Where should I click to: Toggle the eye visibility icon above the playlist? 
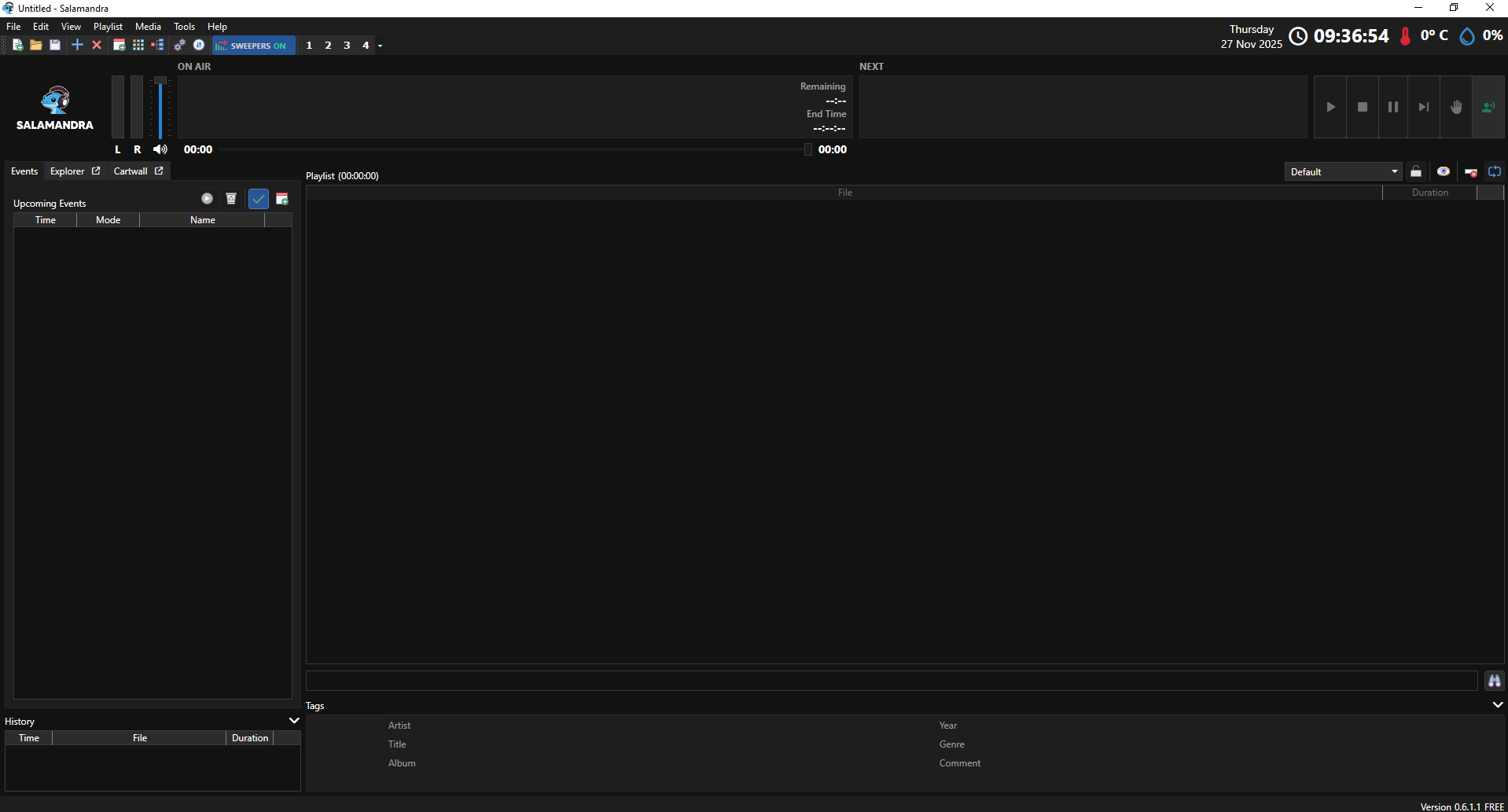tap(1443, 171)
